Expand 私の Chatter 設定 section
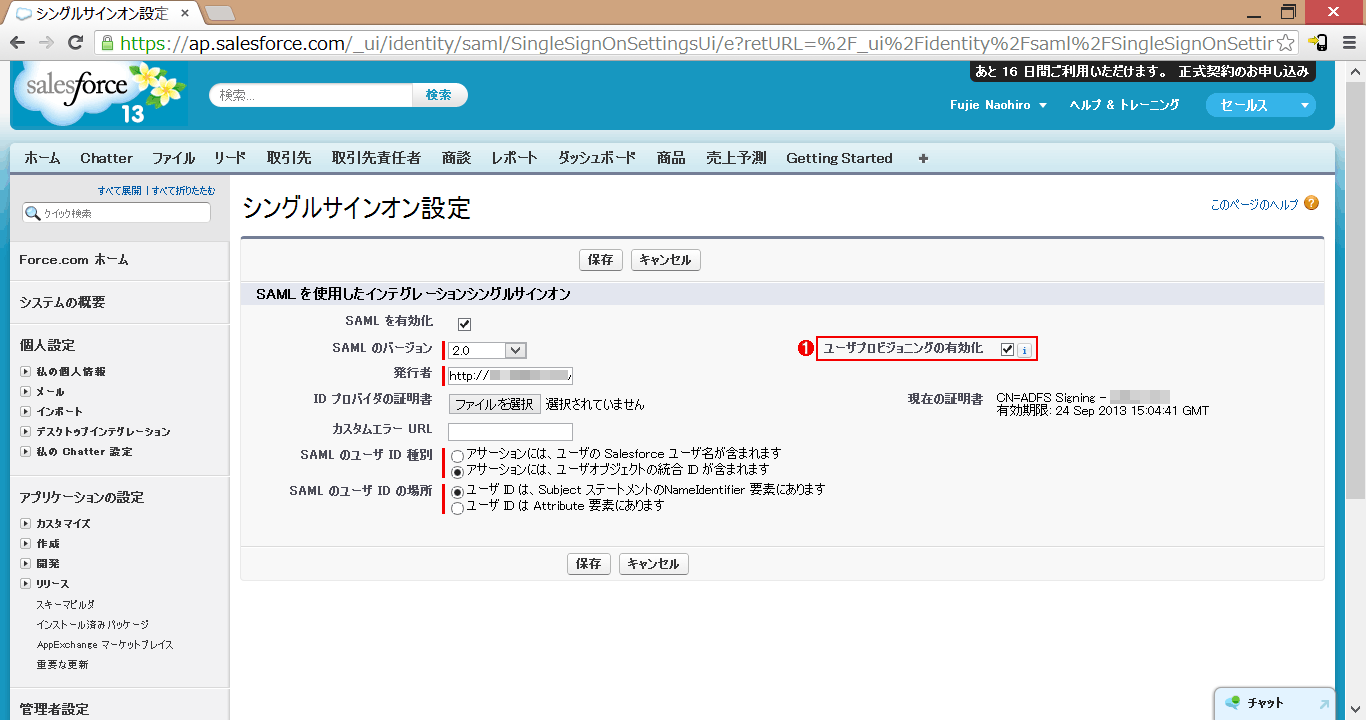This screenshot has height=720, width=1366. [26, 452]
